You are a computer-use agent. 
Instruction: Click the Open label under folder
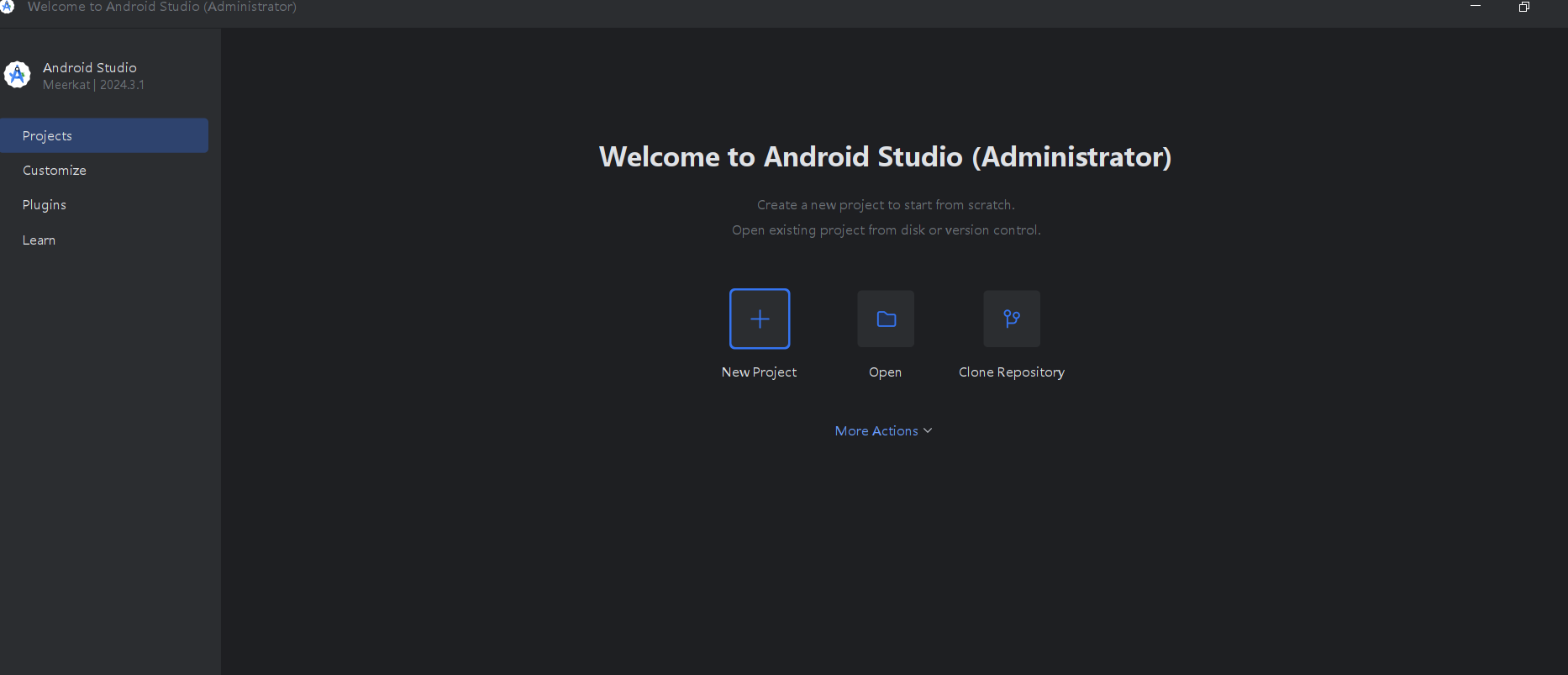coord(885,372)
